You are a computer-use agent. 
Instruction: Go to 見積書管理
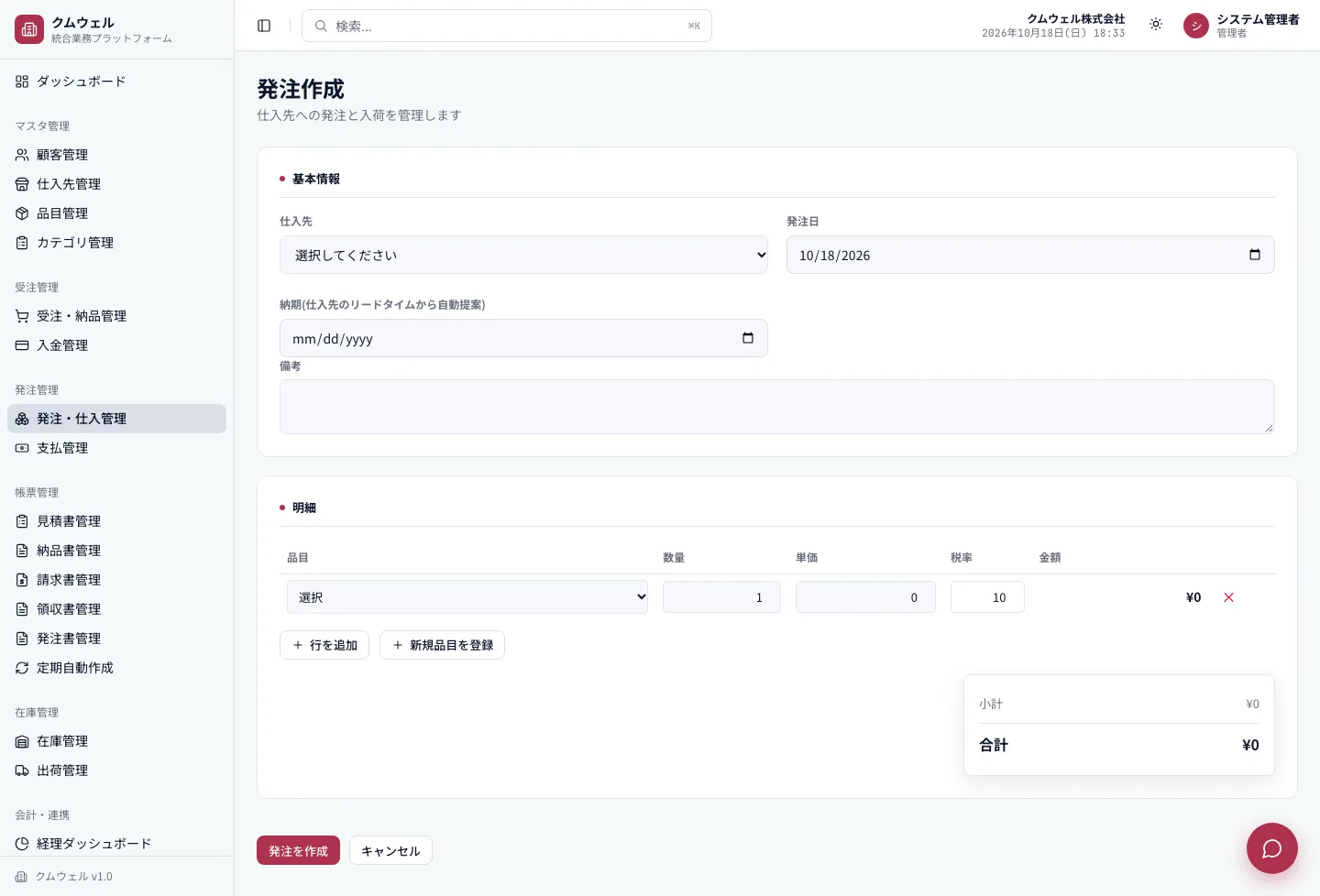click(116, 521)
